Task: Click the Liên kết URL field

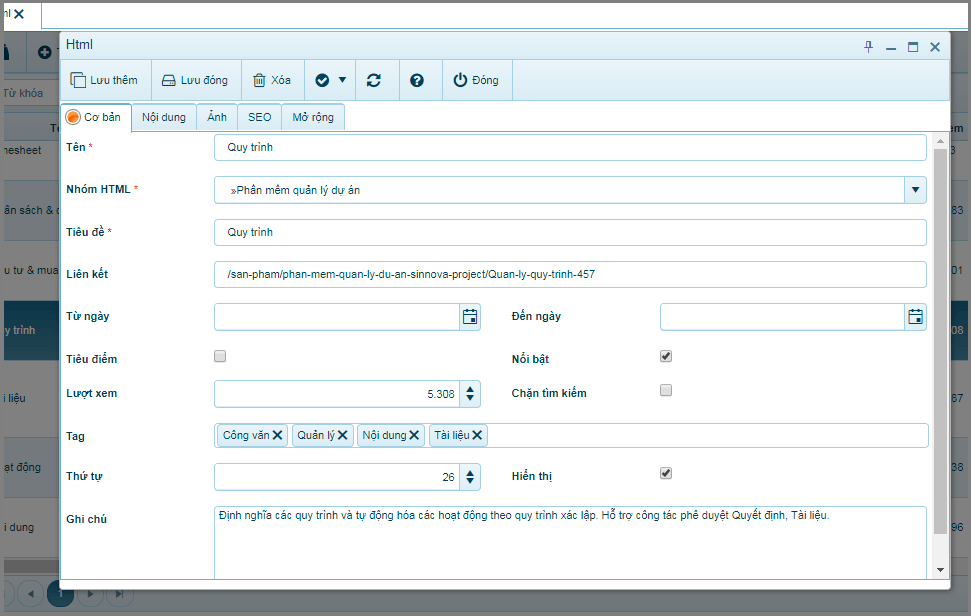Action: coord(570,274)
